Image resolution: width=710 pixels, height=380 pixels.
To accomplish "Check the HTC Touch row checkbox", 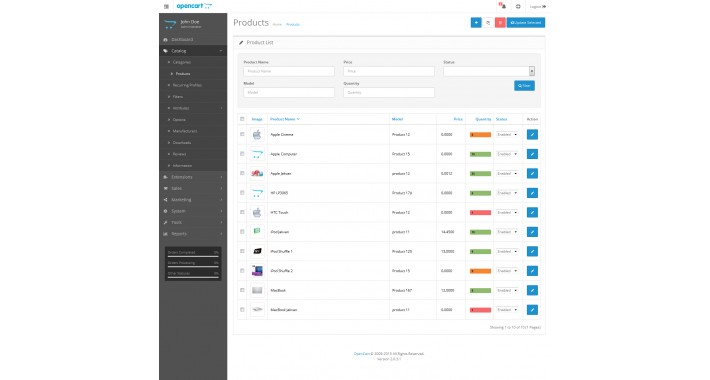I will click(242, 212).
